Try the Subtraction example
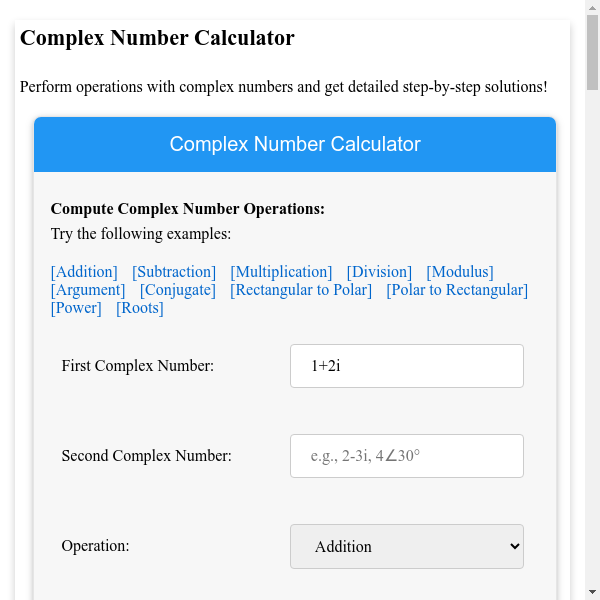The width and height of the screenshot is (600, 600). 174,272
